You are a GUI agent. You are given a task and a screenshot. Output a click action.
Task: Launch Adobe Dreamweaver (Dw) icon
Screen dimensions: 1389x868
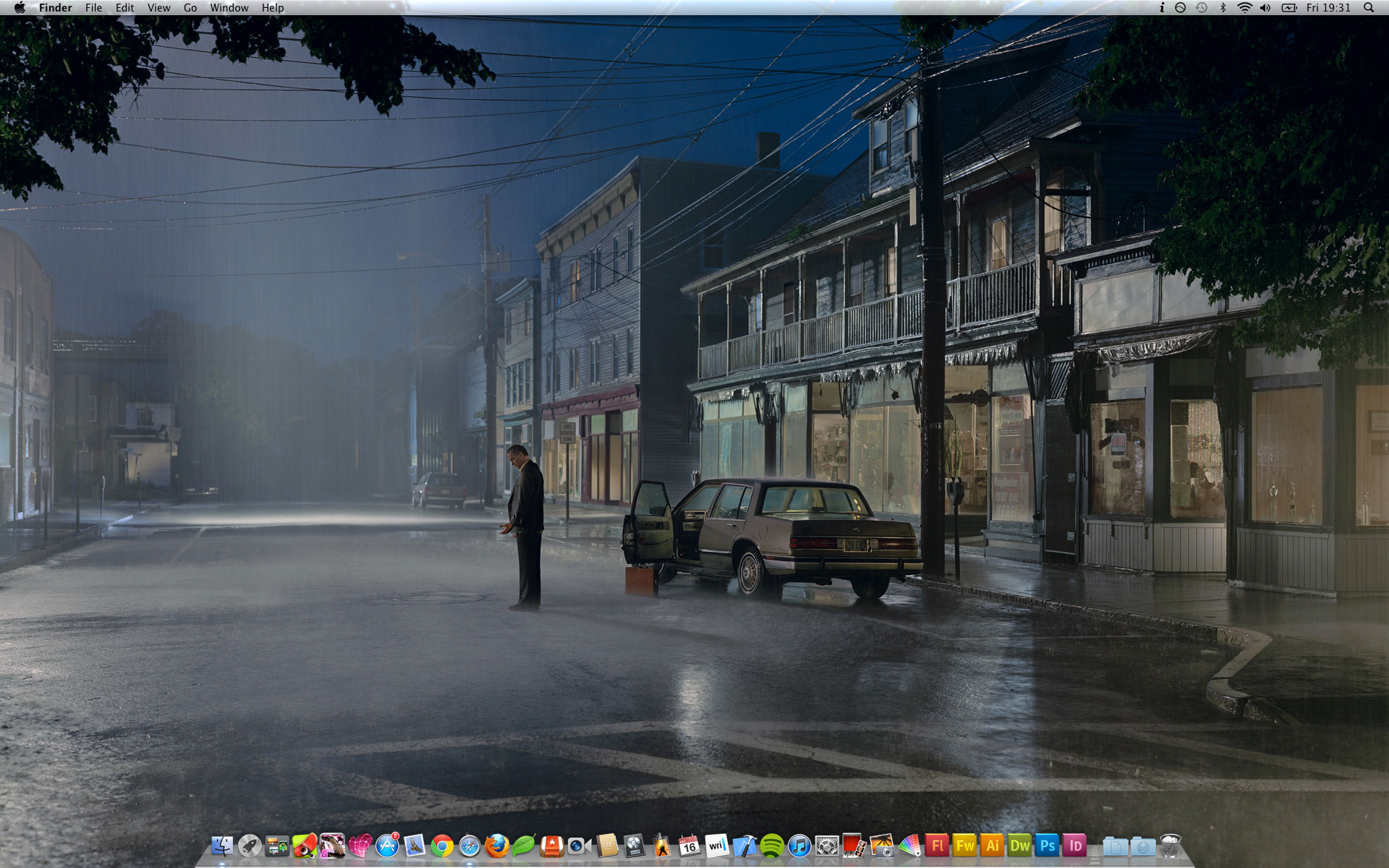coord(1019,845)
